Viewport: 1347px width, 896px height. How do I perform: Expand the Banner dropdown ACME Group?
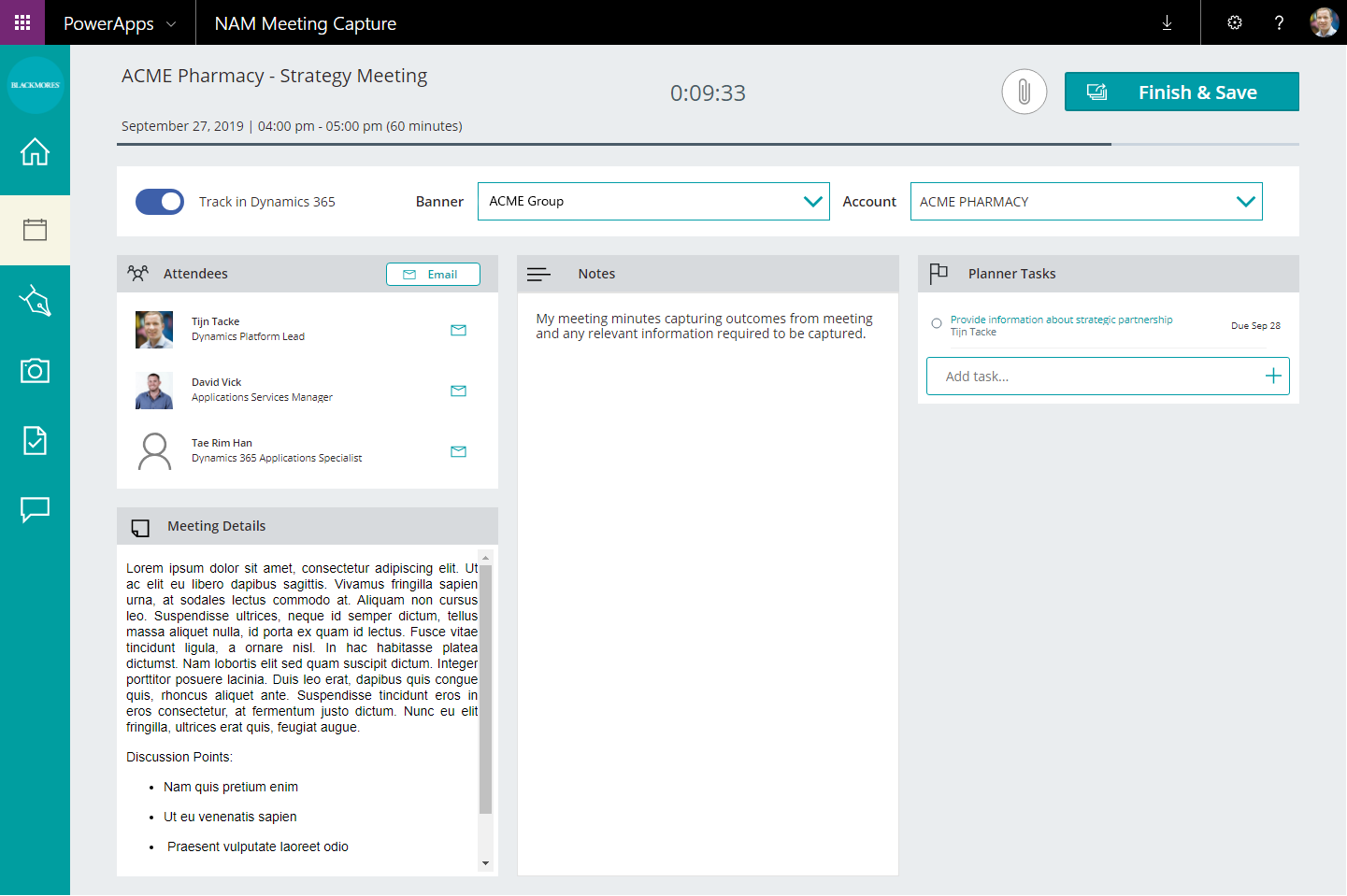point(812,202)
